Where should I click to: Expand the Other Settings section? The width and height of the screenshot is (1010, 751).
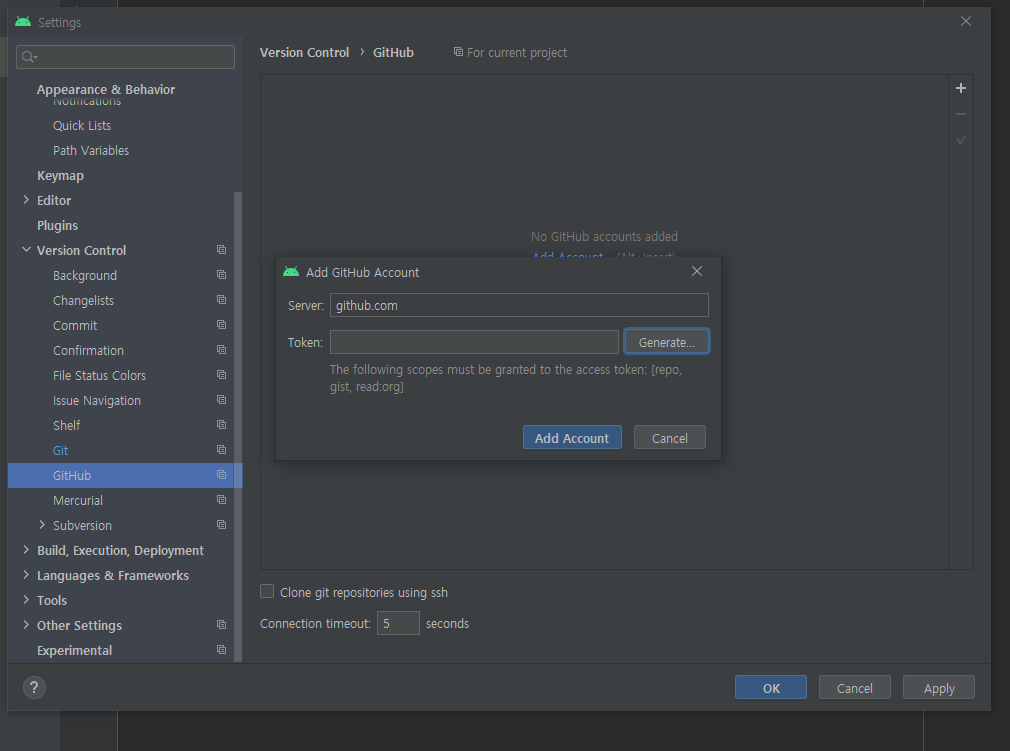(26, 625)
